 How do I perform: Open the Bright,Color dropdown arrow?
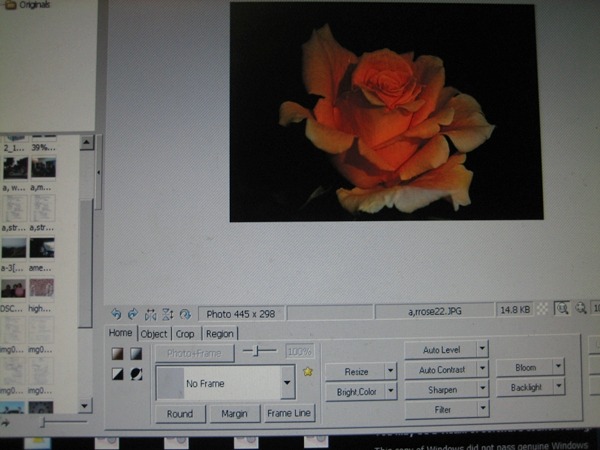click(x=391, y=391)
